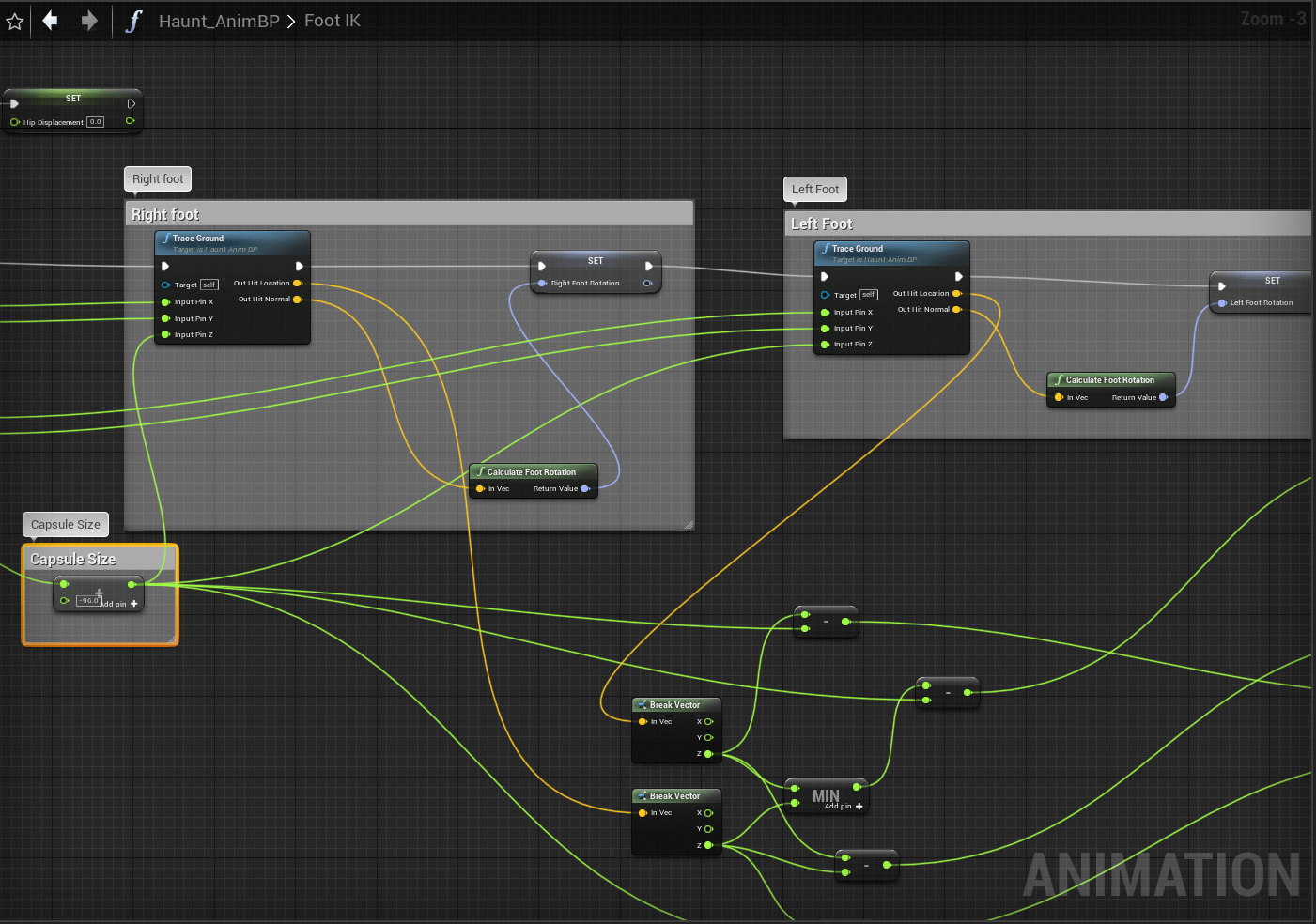1316x924 pixels.
Task: Click the favorite star icon
Action: coord(15,21)
